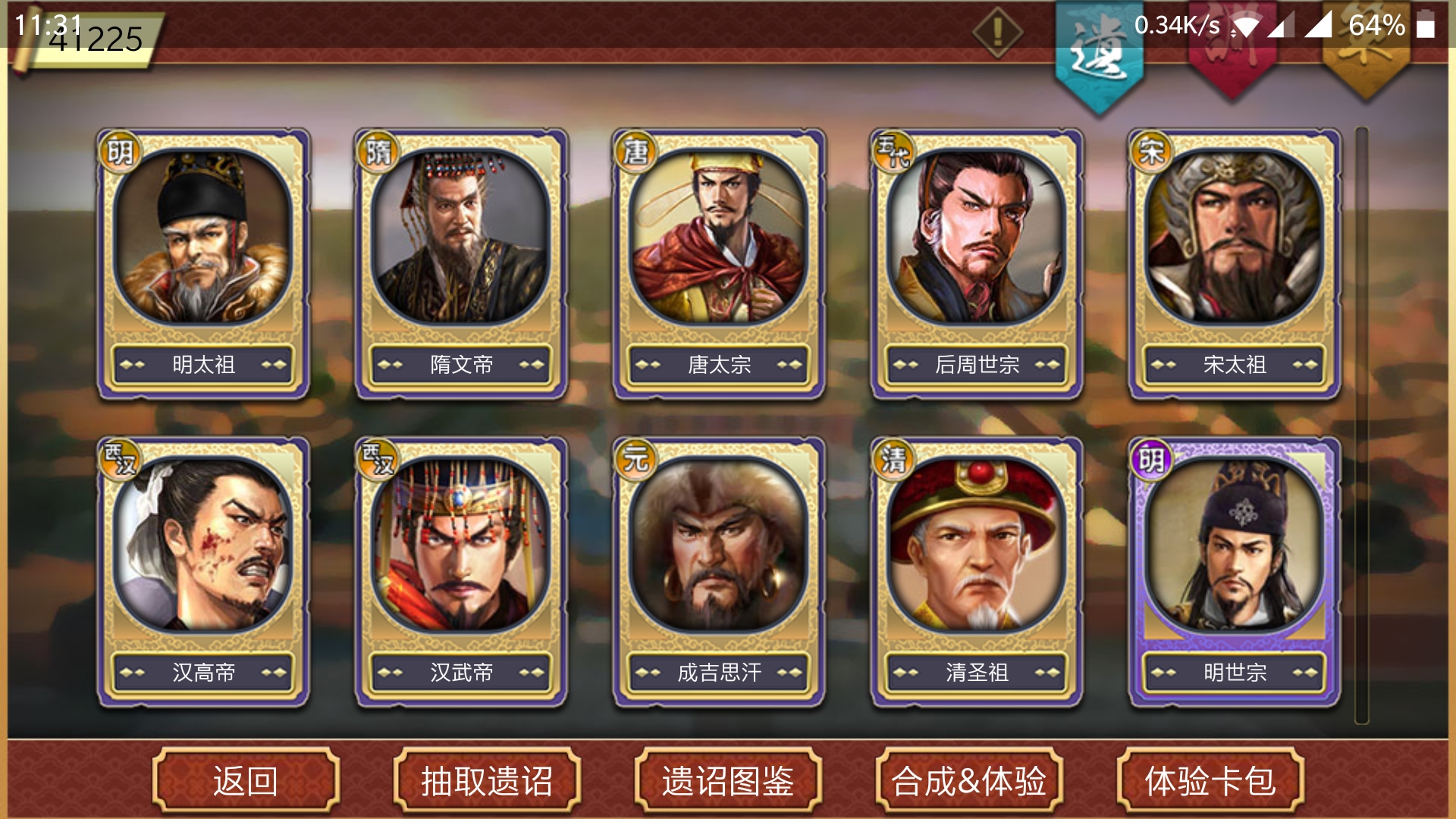Click the 抽取遗诏 draw button
Viewport: 1456px width, 819px height.
point(487,780)
